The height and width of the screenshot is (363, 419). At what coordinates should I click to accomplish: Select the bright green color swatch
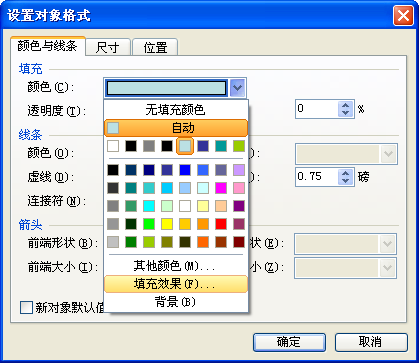(149, 224)
